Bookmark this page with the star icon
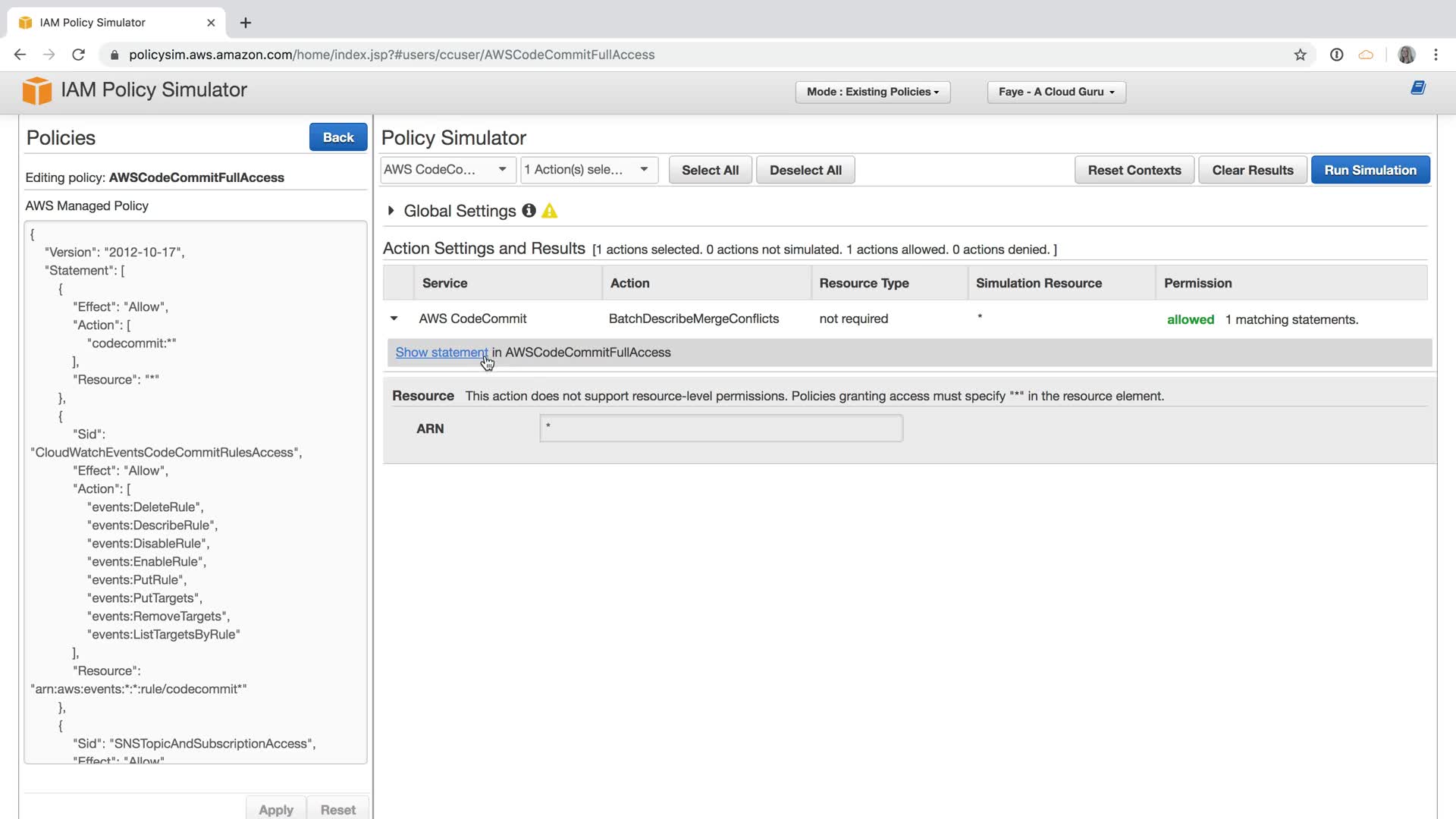This screenshot has height=819, width=1456. click(x=1300, y=55)
